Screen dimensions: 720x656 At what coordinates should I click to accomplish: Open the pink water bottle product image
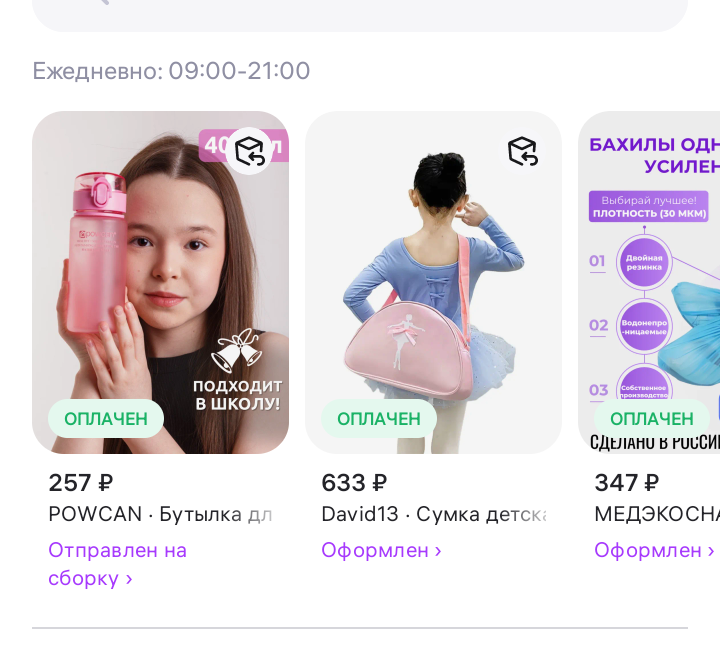click(x=160, y=282)
